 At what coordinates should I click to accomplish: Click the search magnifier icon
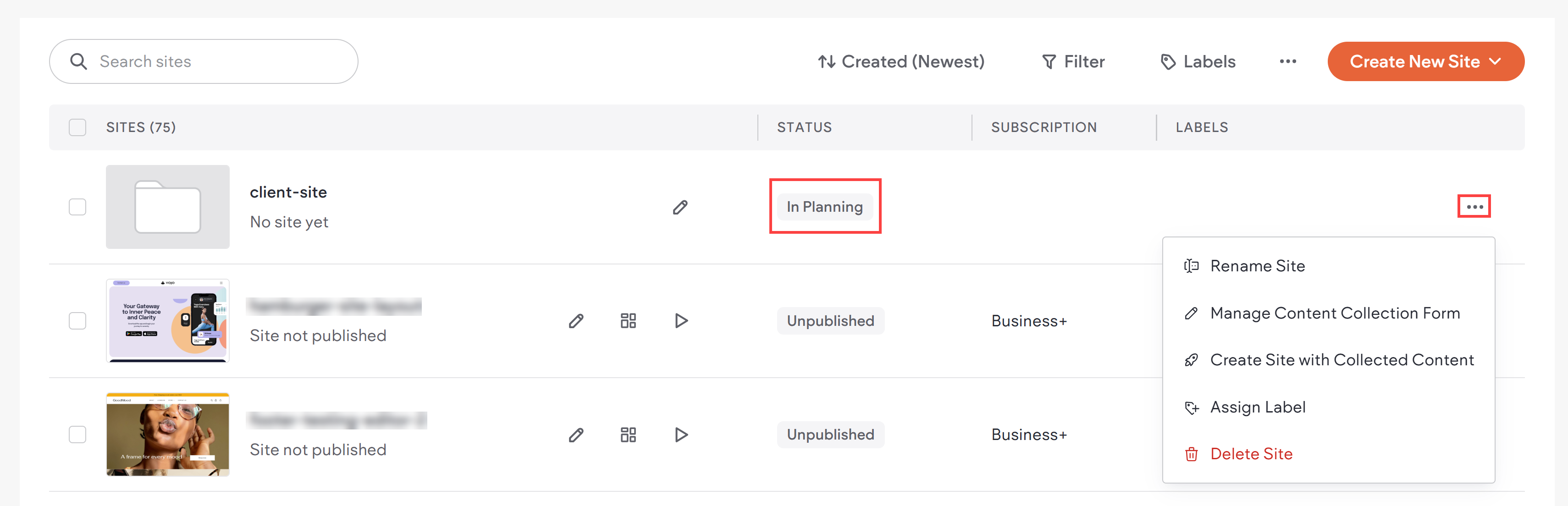pyautogui.click(x=79, y=61)
